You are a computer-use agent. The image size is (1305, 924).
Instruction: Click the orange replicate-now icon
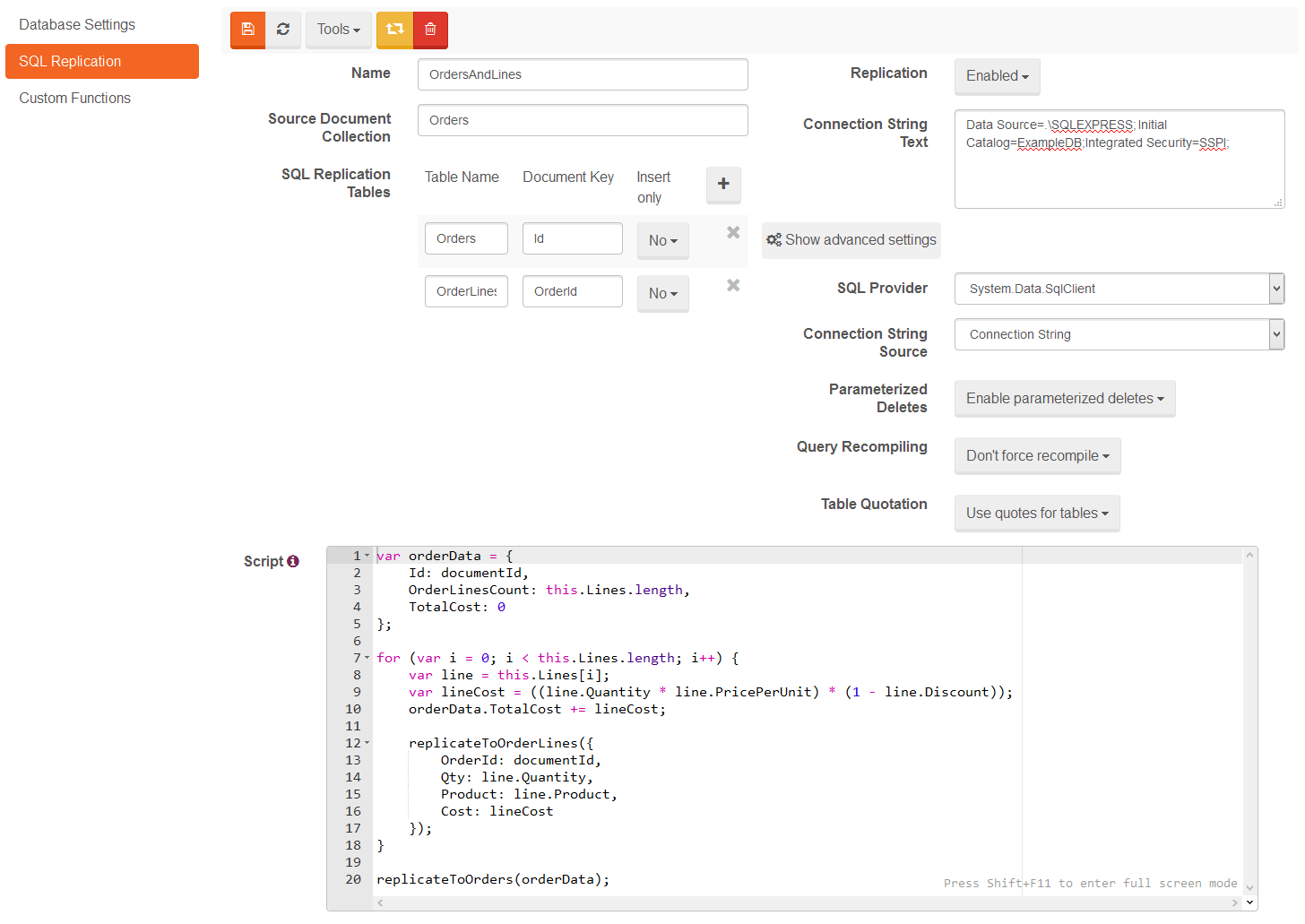[394, 30]
